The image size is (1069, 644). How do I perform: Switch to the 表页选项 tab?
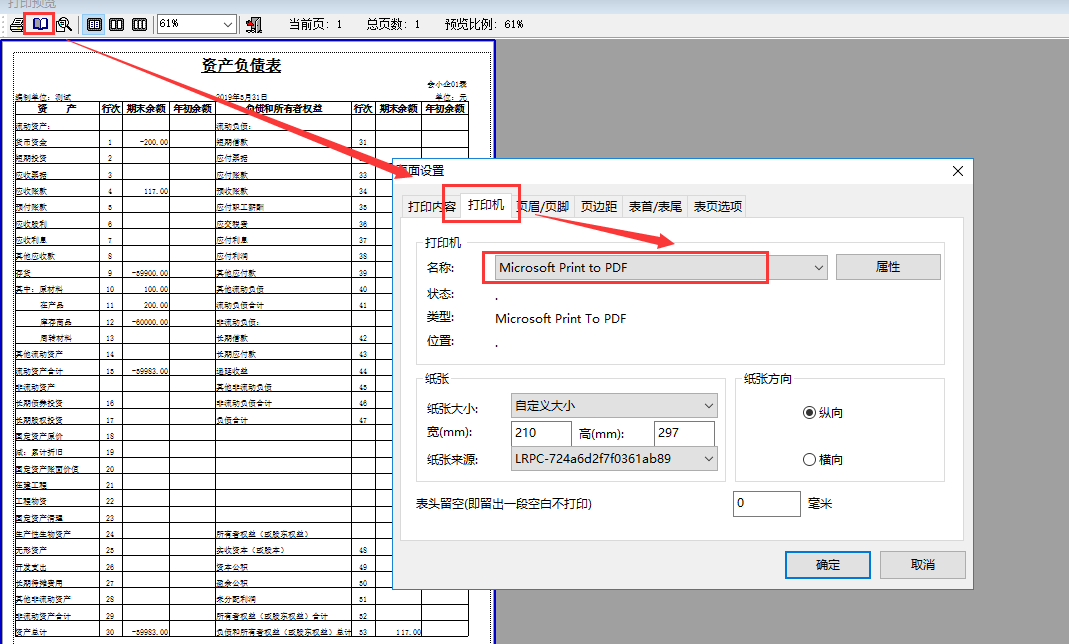(x=718, y=206)
